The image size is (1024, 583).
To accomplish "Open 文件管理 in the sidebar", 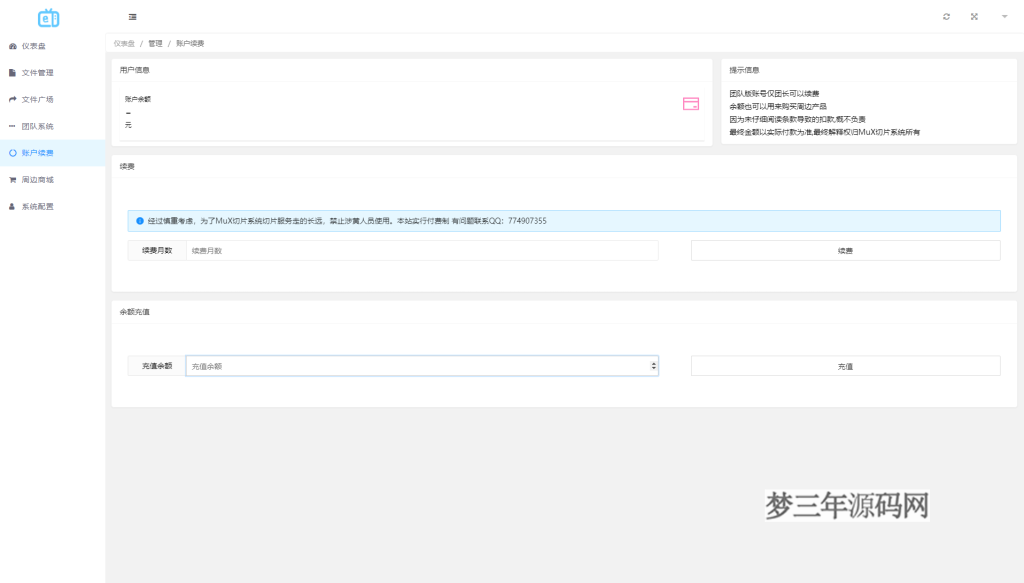I will click(37, 73).
